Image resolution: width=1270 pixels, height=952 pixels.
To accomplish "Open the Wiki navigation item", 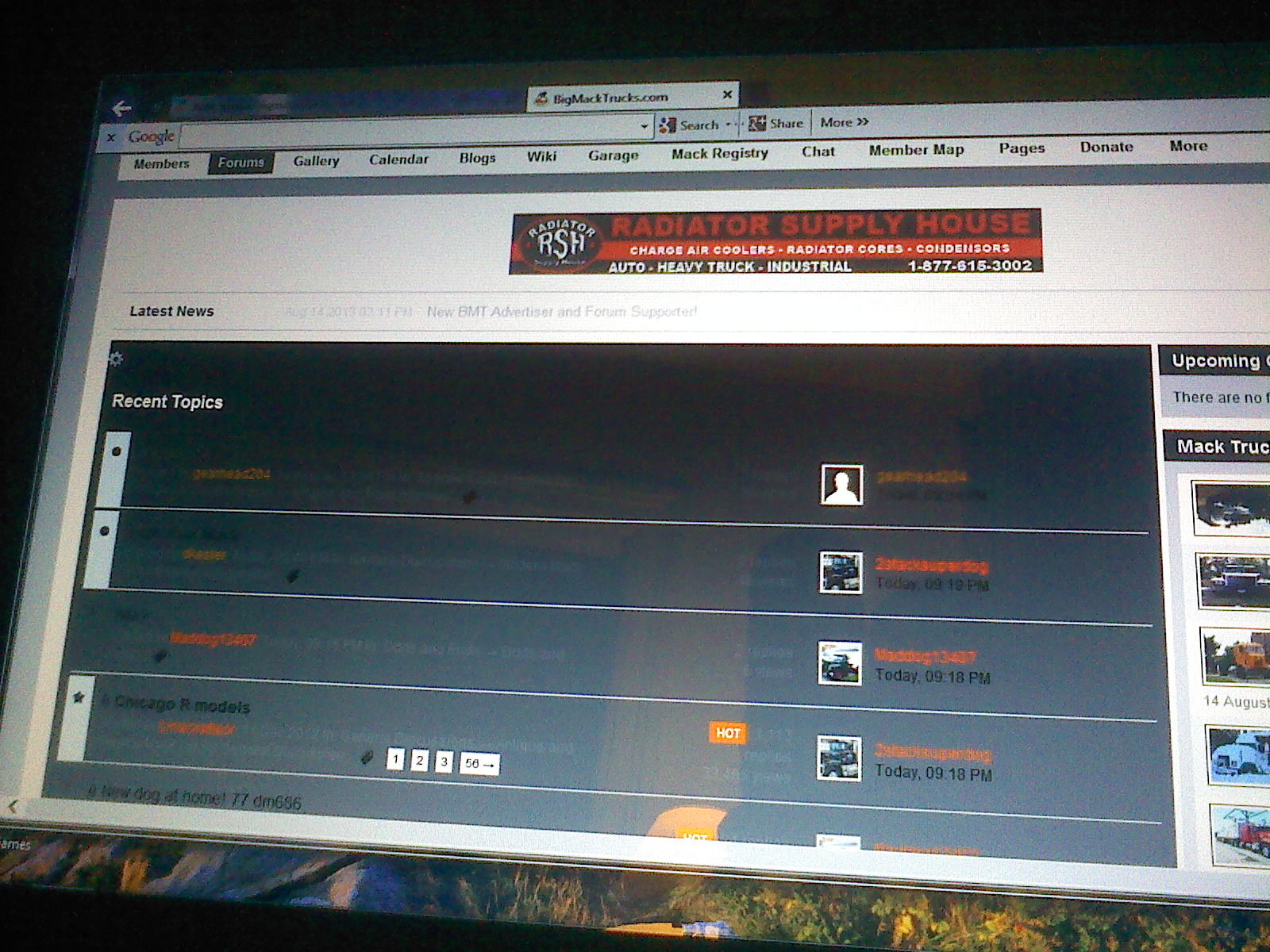I will [541, 156].
